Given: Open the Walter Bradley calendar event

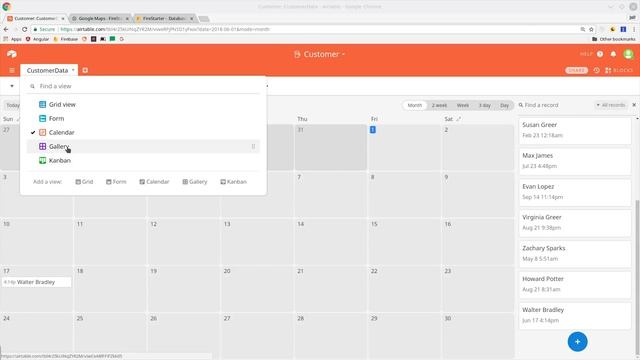Looking at the screenshot, I should tap(36, 282).
